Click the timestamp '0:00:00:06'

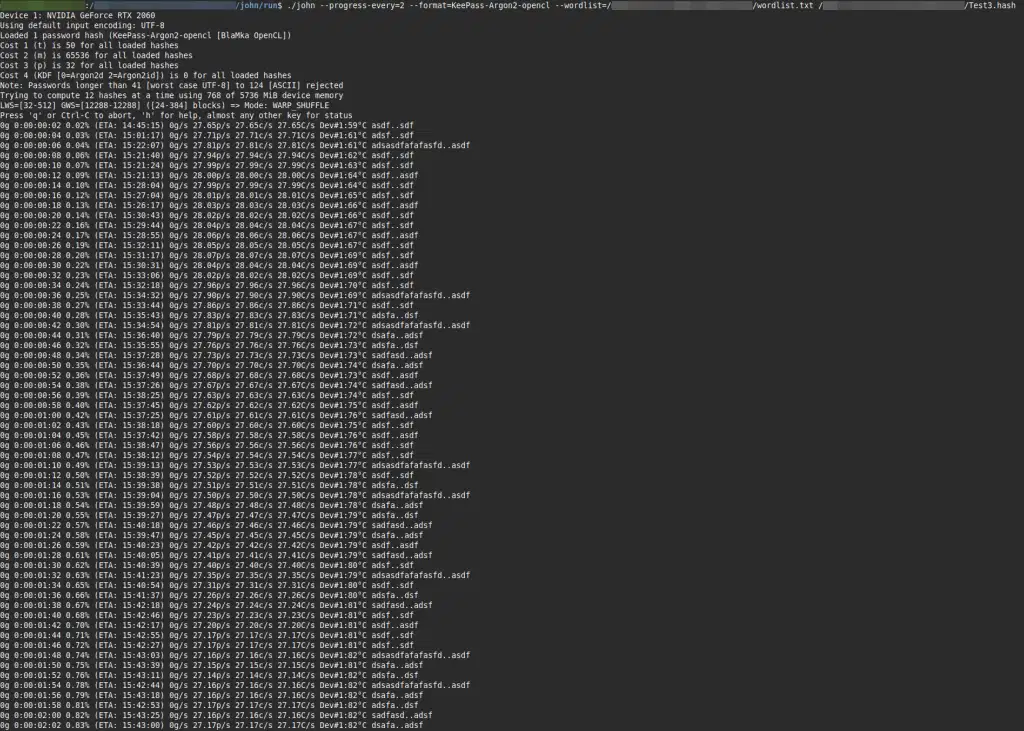(37, 145)
